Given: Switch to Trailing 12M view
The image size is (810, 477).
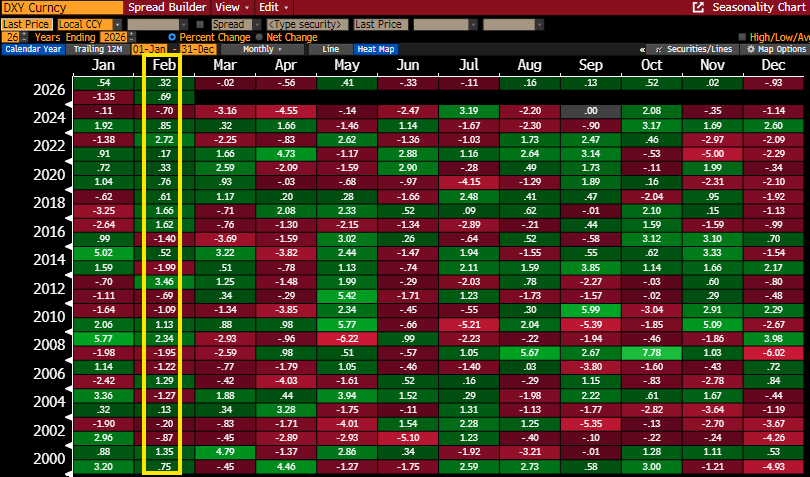Looking at the screenshot, I should (x=98, y=49).
